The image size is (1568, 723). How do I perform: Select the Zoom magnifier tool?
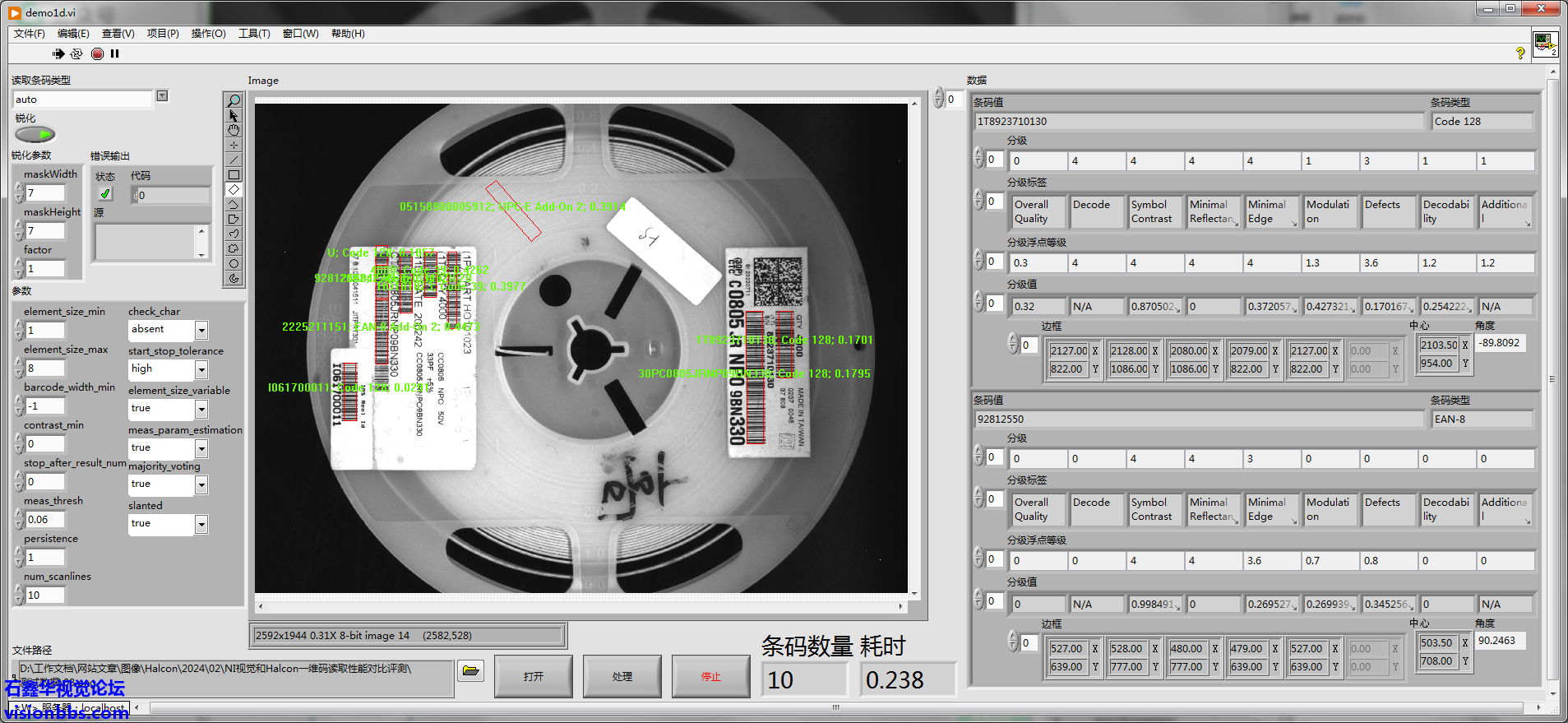click(234, 100)
